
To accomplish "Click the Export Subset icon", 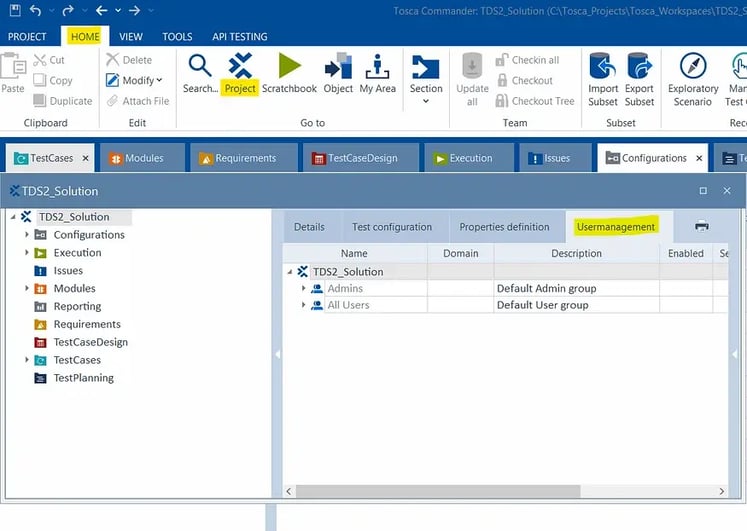I will 640,68.
